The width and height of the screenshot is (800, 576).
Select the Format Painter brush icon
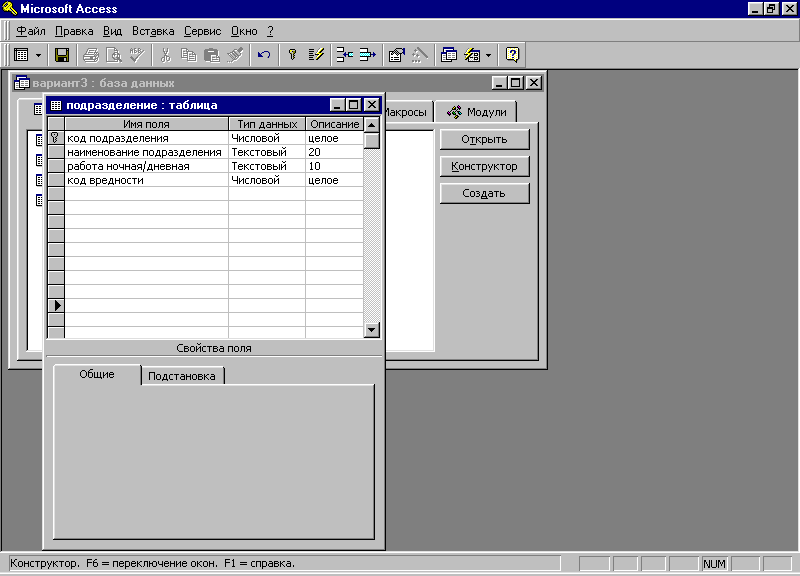tap(235, 55)
